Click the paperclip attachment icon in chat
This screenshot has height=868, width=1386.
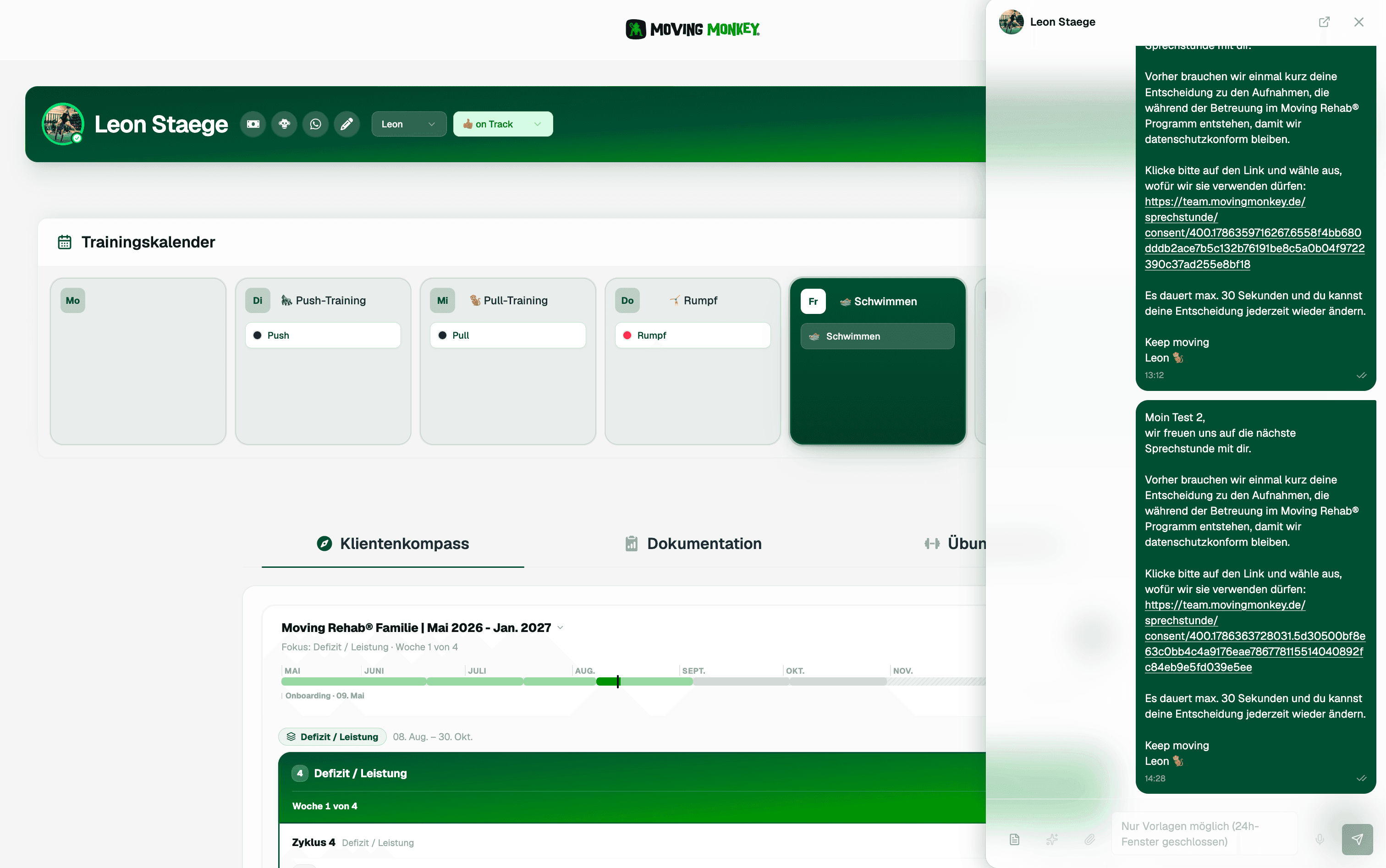tap(1090, 839)
